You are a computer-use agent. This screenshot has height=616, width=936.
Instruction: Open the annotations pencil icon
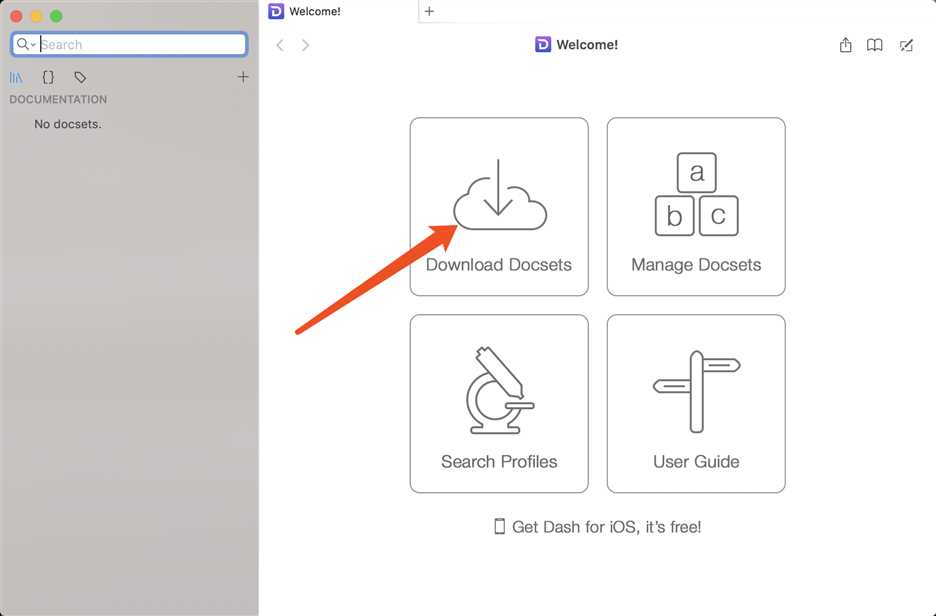[x=906, y=45]
